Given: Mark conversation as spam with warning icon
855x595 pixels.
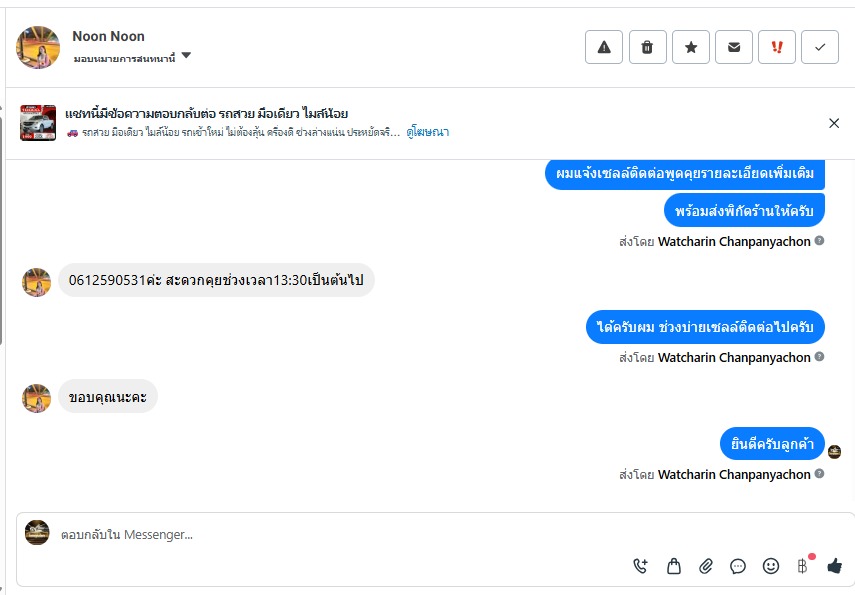Looking at the screenshot, I should point(604,47).
